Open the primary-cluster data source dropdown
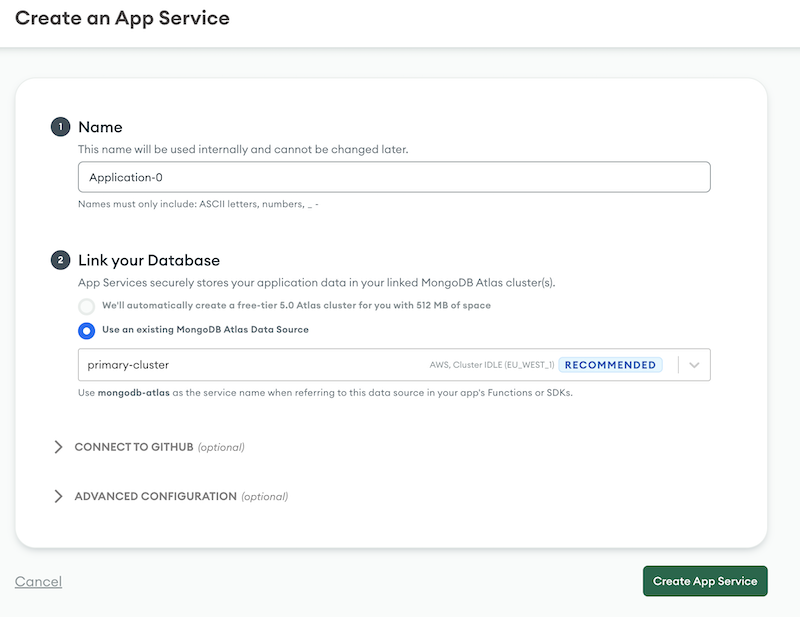Screen dimensions: 800x617 click(694, 364)
